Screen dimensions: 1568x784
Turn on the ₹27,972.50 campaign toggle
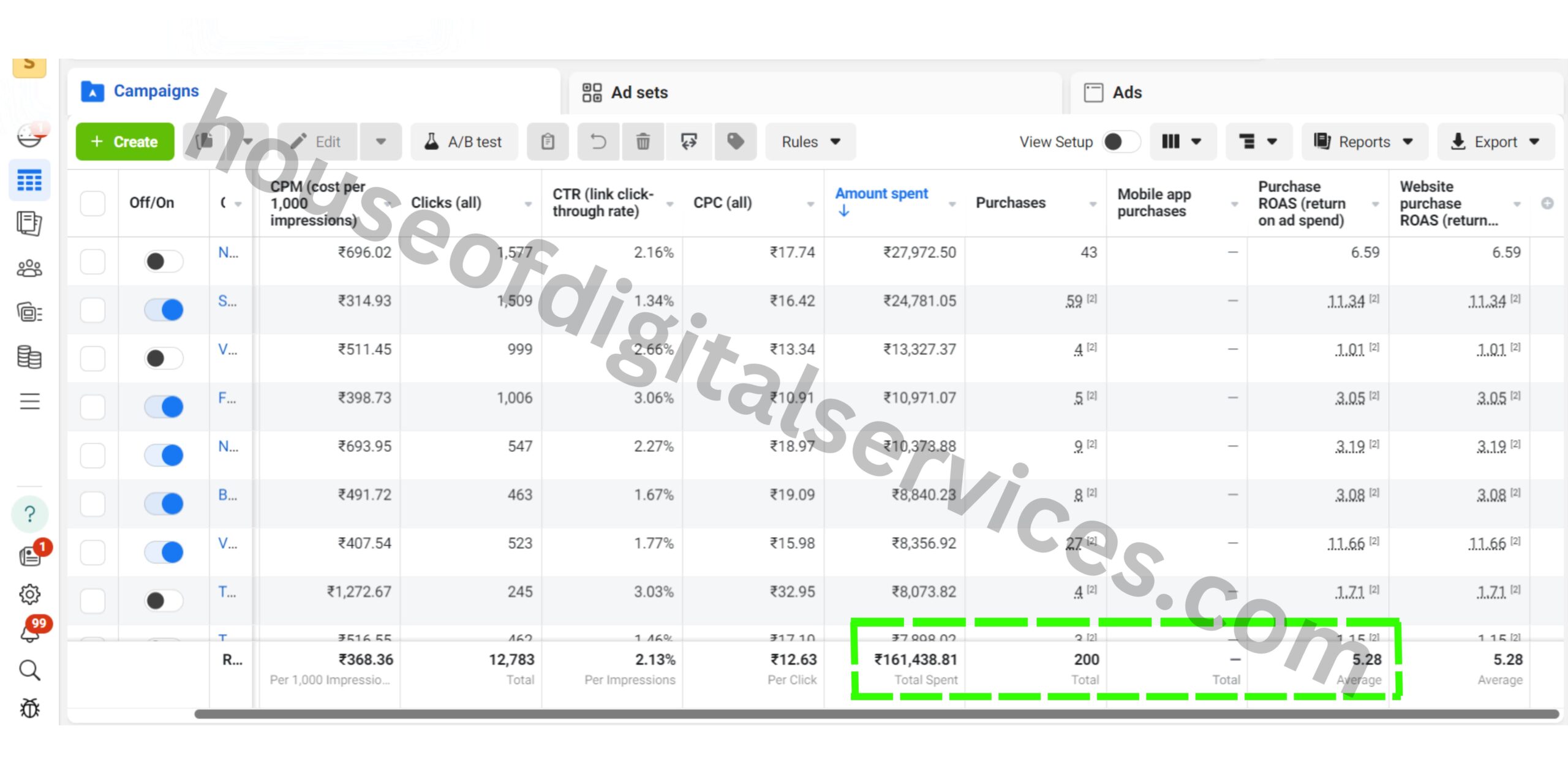tap(164, 262)
